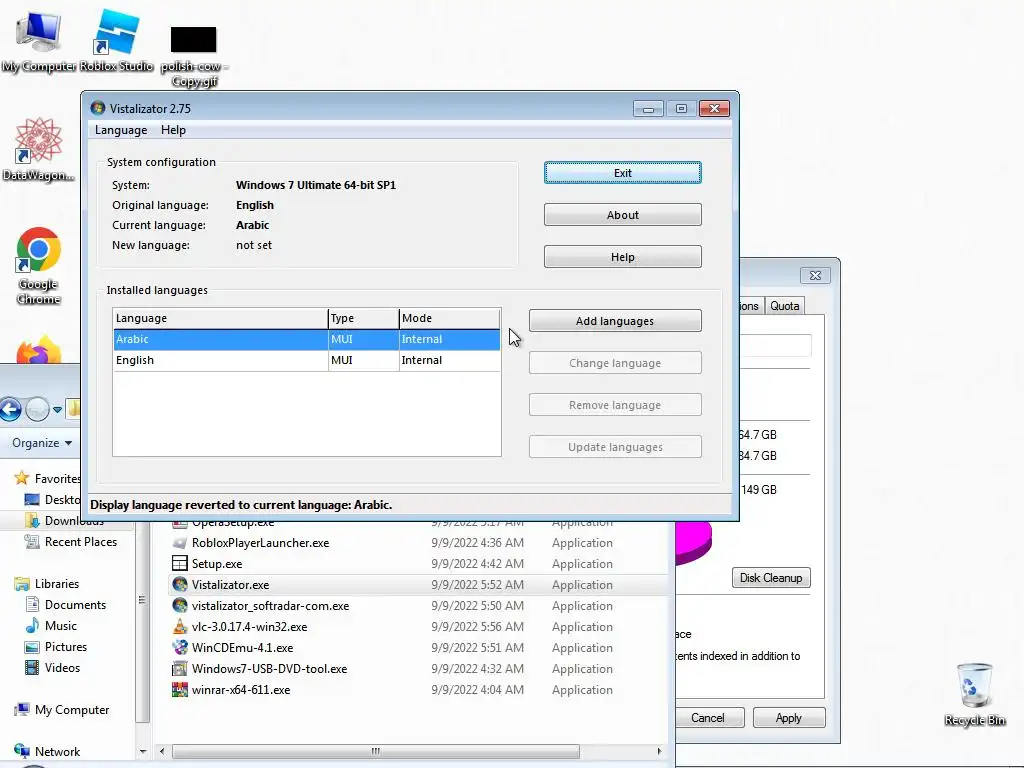The width and height of the screenshot is (1024, 768).
Task: Select Arabic row in installed languages
Action: coord(307,340)
